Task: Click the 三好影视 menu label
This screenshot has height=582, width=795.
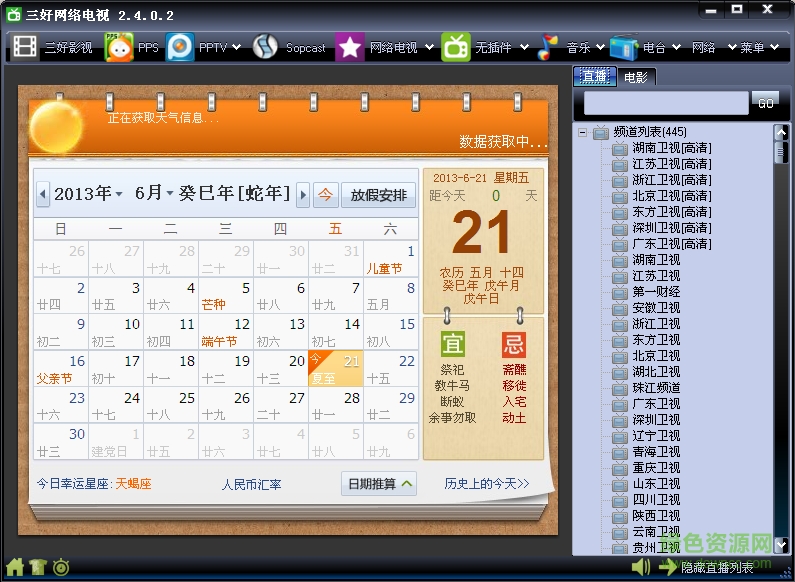Action: 68,48
